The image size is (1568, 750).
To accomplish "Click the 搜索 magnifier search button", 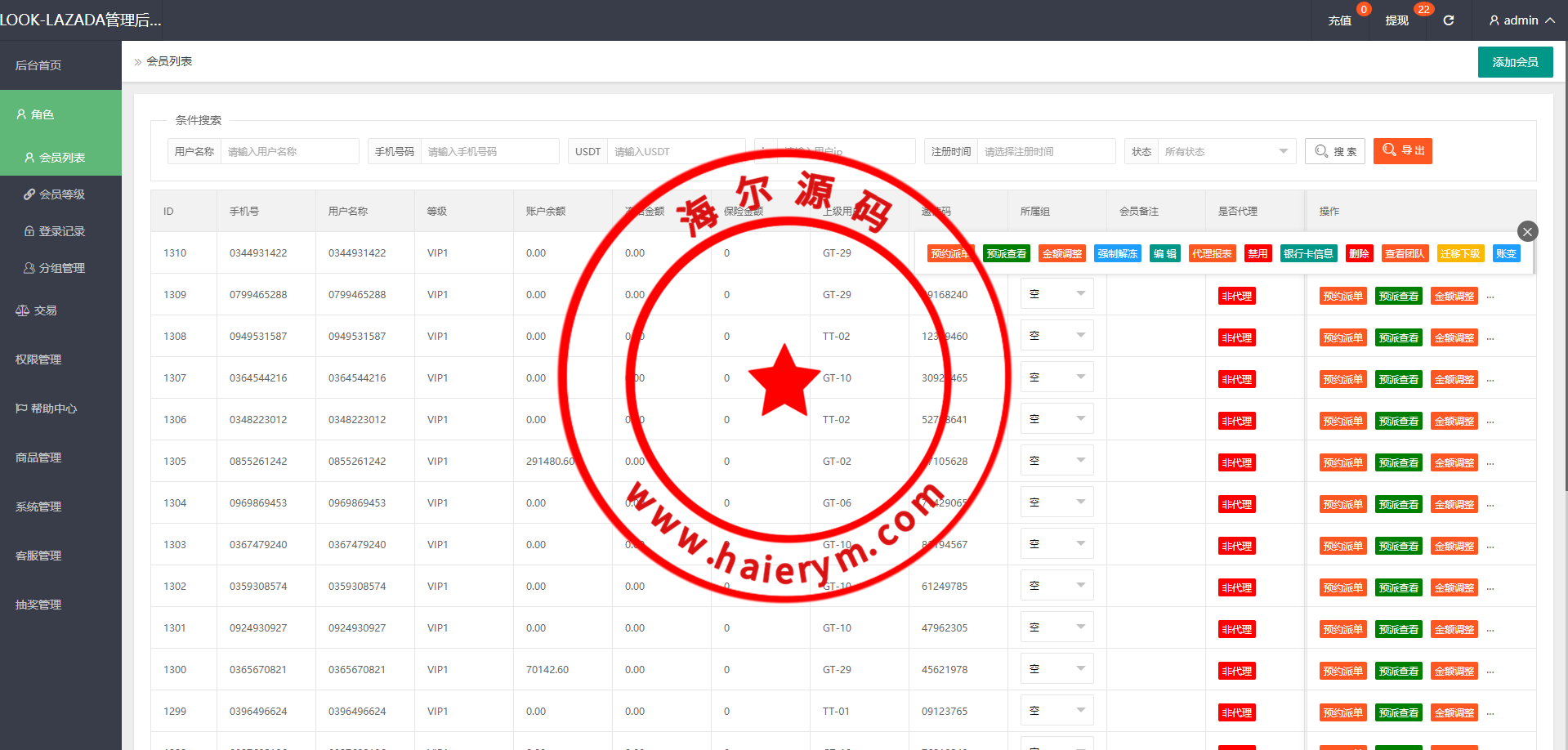I will point(1335,151).
